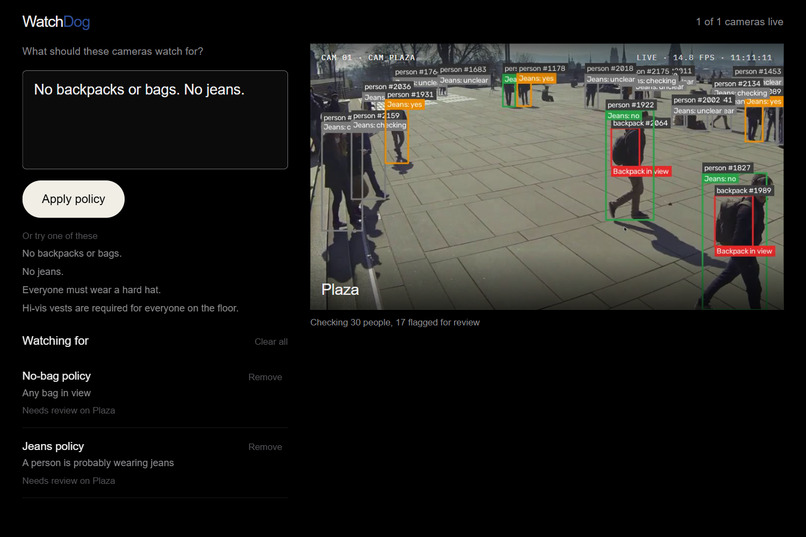This screenshot has height=537, width=806.
Task: Remove the Jeans policy
Action: pyautogui.click(x=265, y=447)
